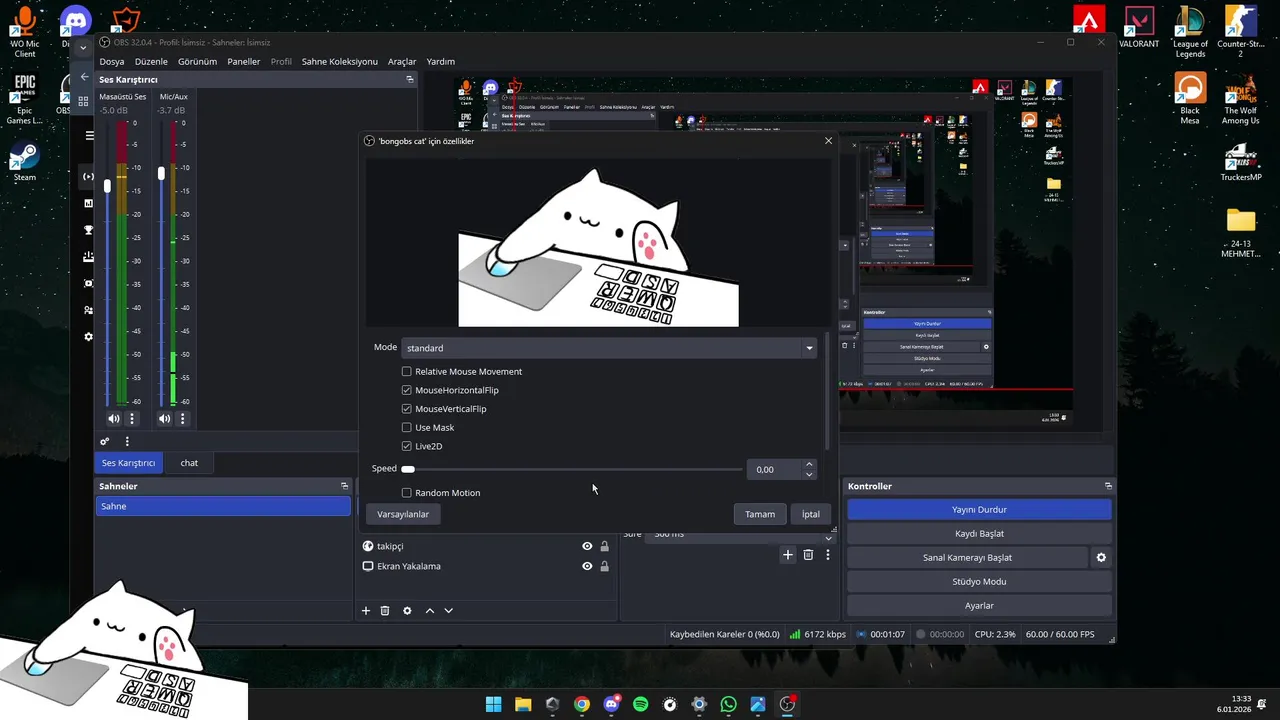The image size is (1280, 720).
Task: Start recording with Kaydı Başlat
Action: pyautogui.click(x=979, y=533)
